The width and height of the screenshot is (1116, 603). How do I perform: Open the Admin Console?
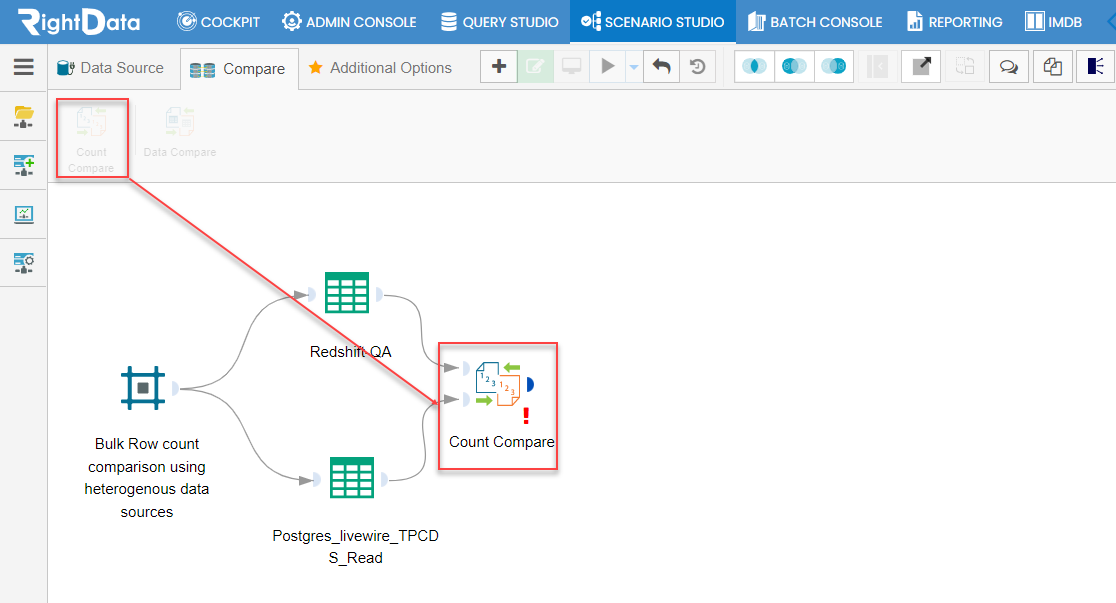coord(349,22)
